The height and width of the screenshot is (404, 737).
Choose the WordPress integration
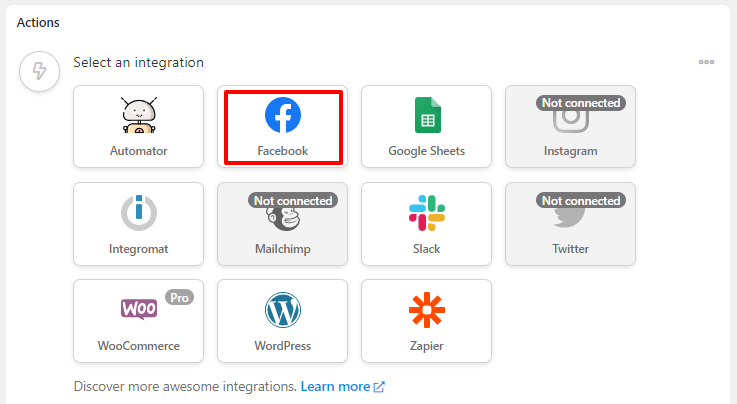(282, 321)
